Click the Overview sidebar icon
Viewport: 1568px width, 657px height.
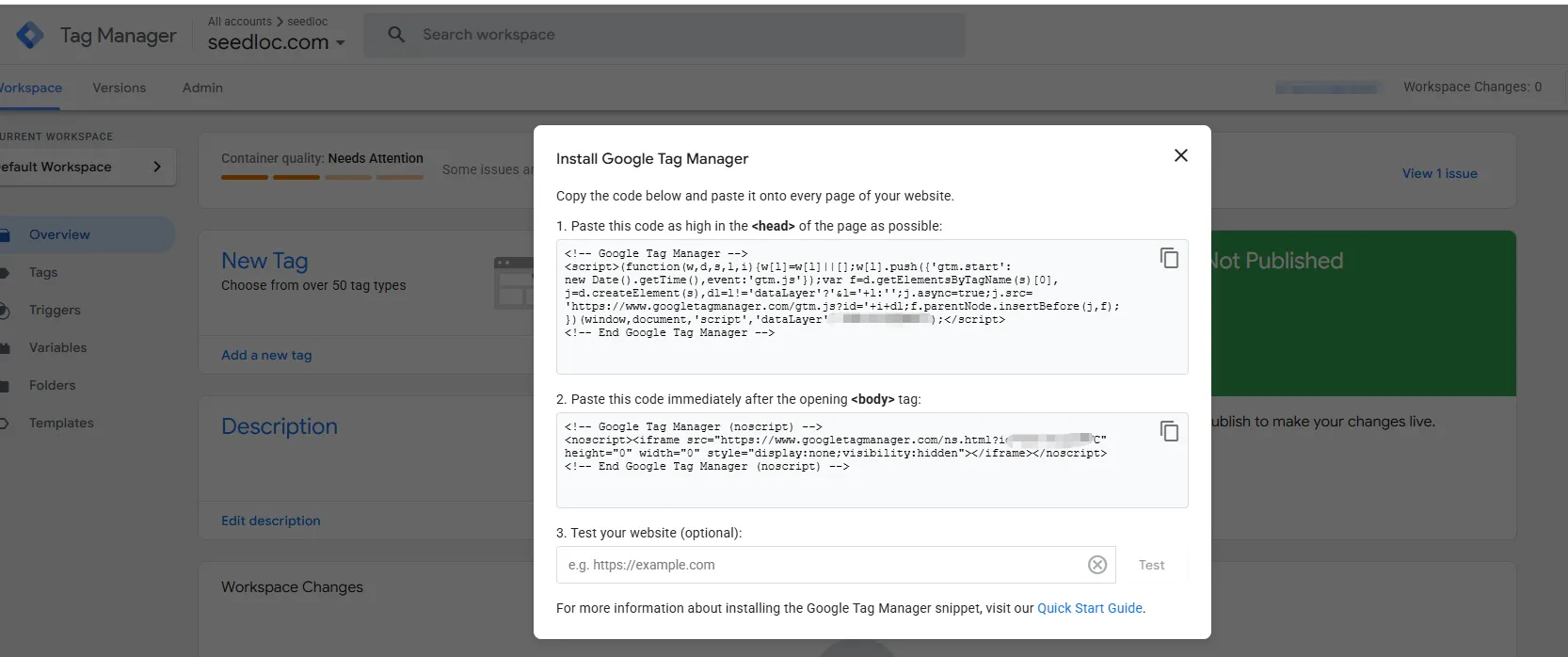click(x=4, y=235)
